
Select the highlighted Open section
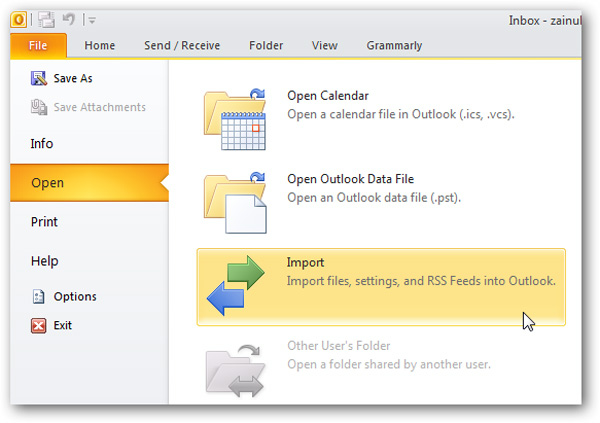pos(90,183)
